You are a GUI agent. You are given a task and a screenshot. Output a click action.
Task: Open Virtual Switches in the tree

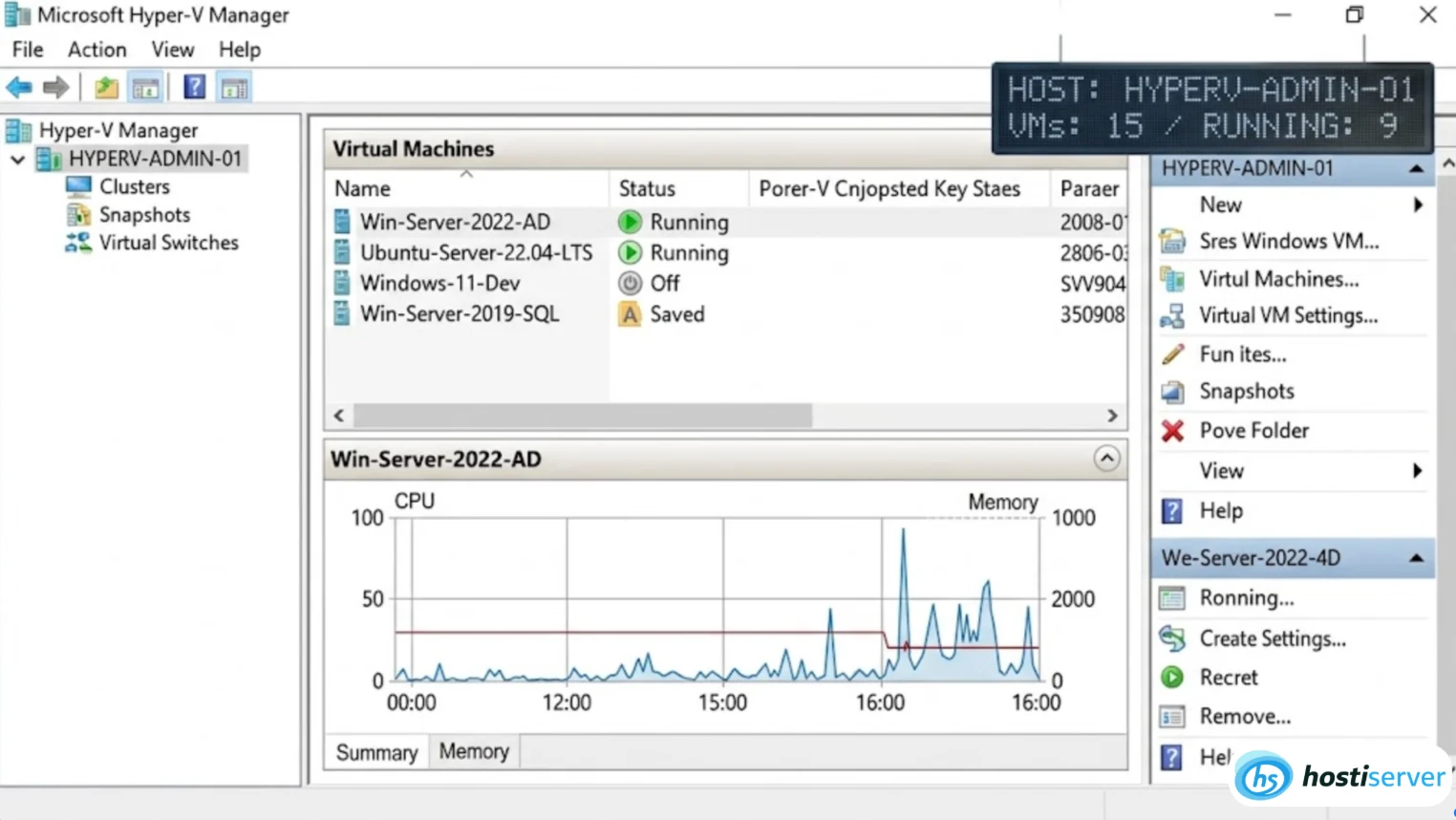(169, 243)
